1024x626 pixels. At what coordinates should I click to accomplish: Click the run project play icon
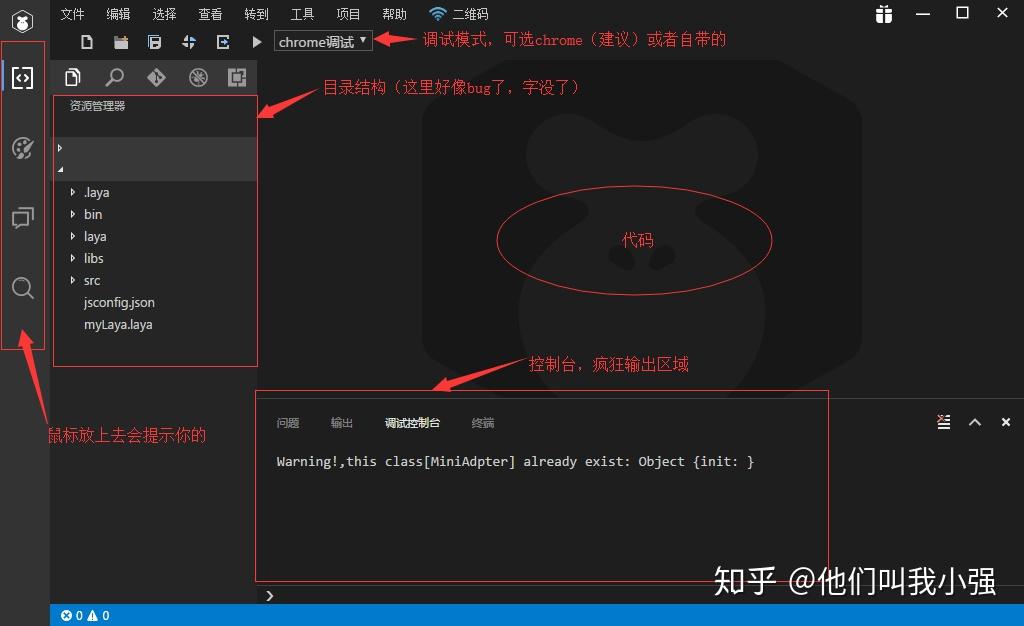point(257,42)
